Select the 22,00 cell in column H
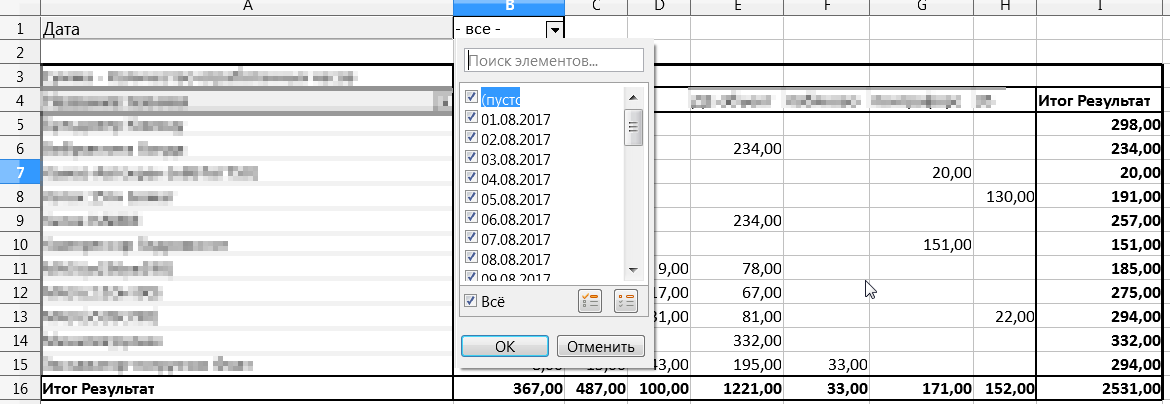 pyautogui.click(x=1004, y=317)
